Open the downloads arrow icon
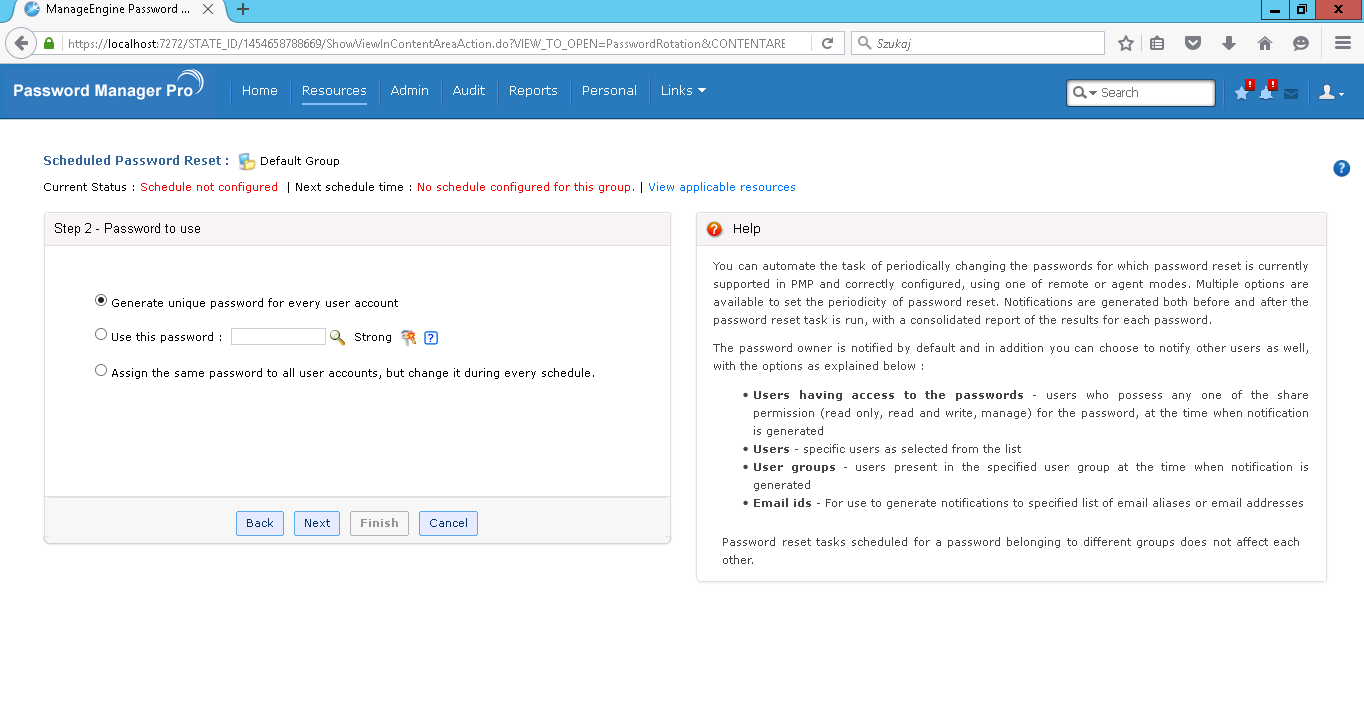The image size is (1364, 728). coord(1229,43)
